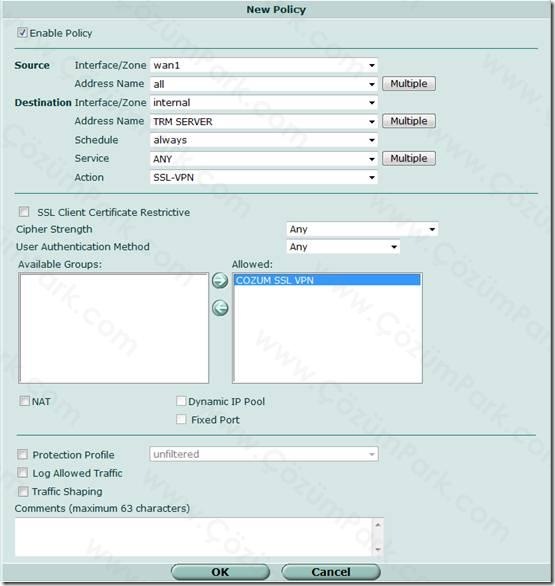Expand Destination Address Name TRM SERVER dropdown
The width and height of the screenshot is (555, 586).
coord(263,121)
